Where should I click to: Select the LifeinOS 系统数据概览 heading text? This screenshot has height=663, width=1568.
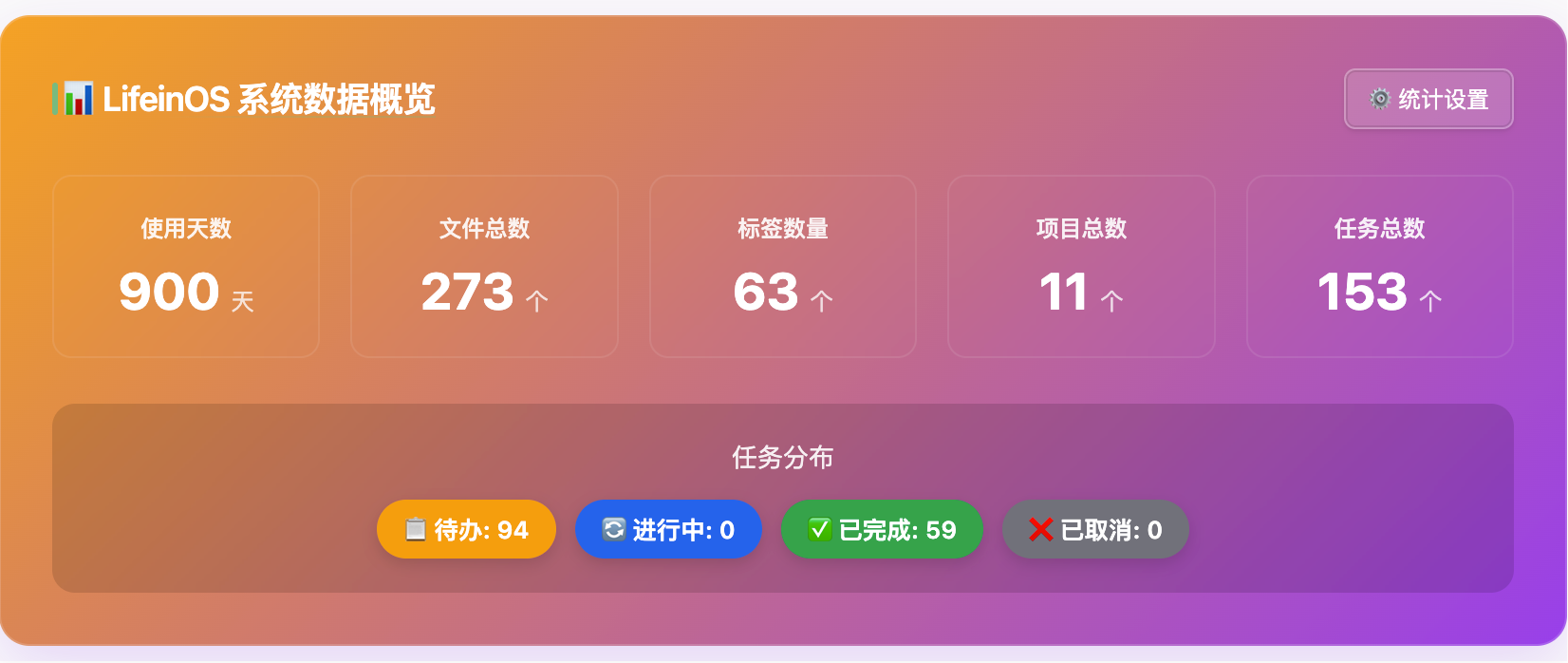click(269, 99)
